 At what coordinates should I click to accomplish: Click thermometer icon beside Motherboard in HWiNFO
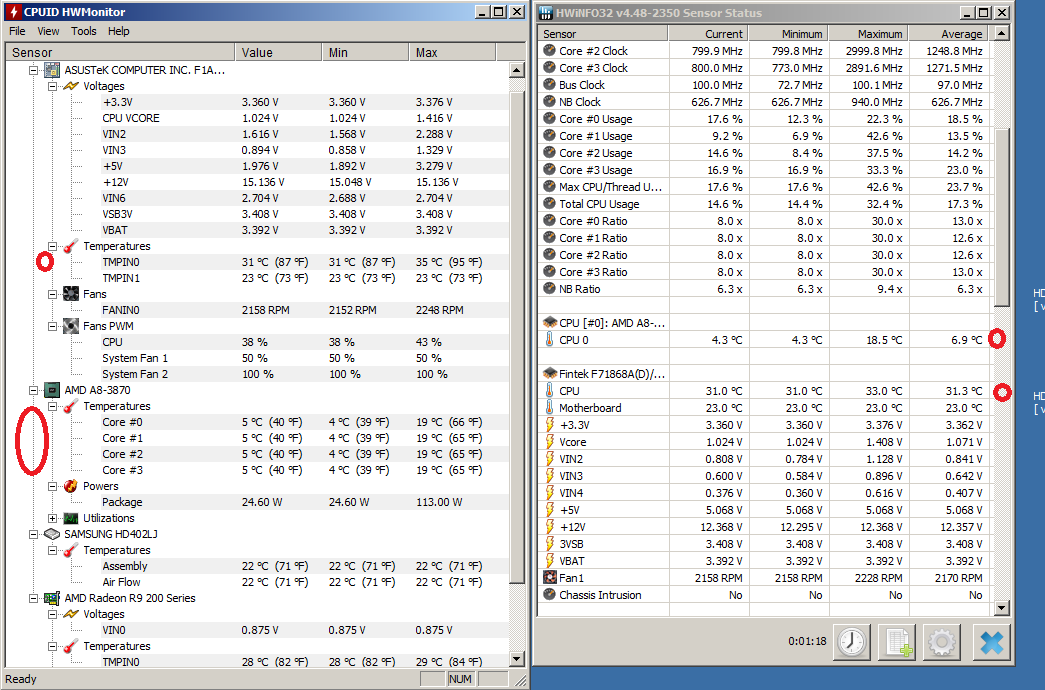pos(549,408)
